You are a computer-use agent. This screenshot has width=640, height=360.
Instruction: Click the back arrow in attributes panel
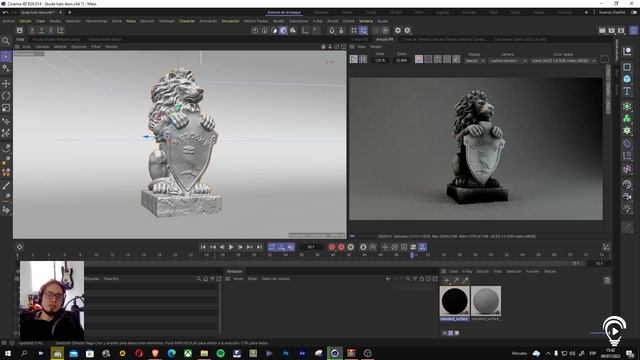[388, 279]
